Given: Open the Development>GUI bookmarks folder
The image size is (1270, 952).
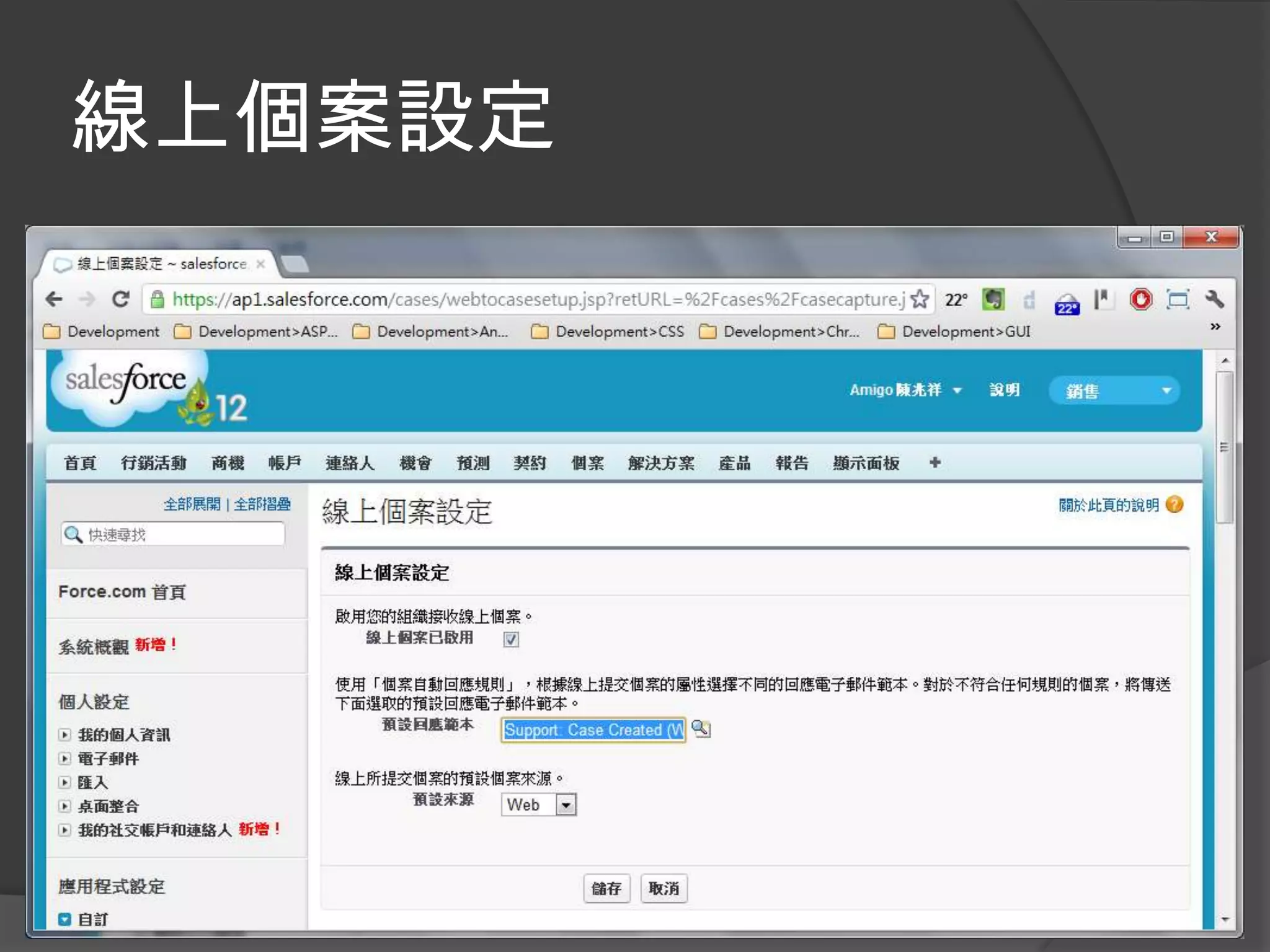Looking at the screenshot, I should coord(955,332).
